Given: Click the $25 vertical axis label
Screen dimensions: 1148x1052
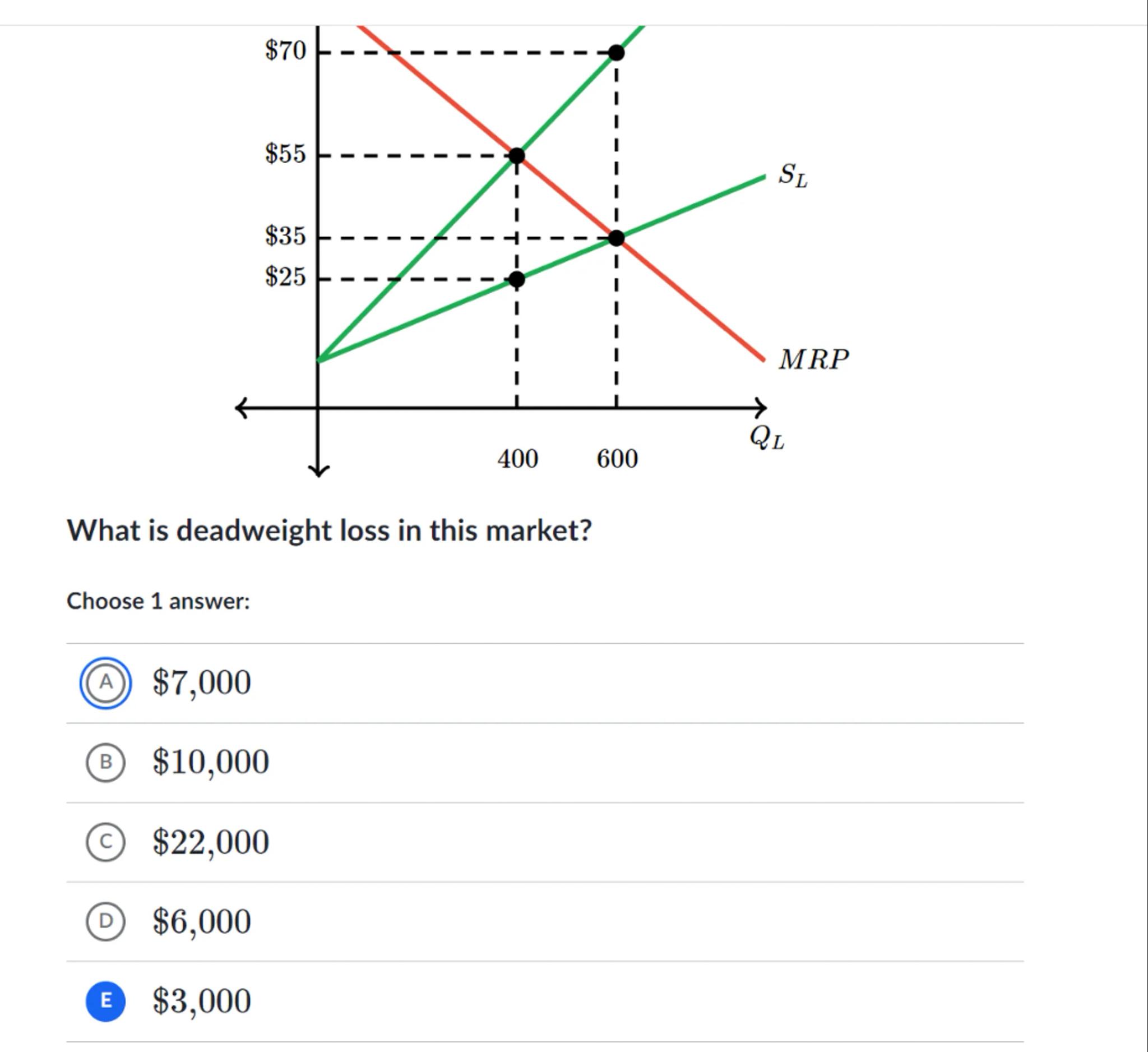Looking at the screenshot, I should pos(285,277).
